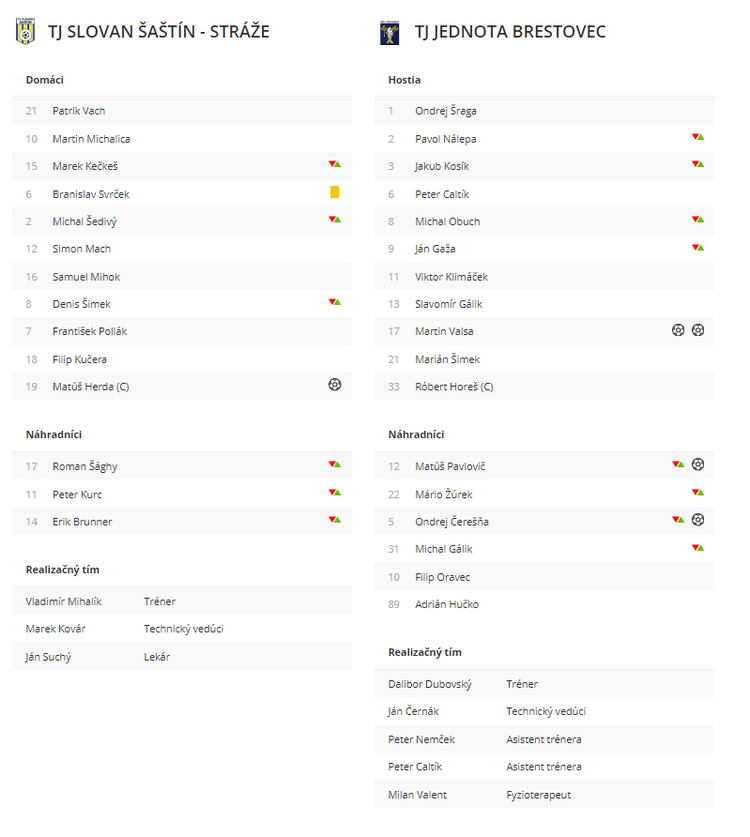Select player František Pollák
Screen dimensions: 750x837
tap(90, 331)
